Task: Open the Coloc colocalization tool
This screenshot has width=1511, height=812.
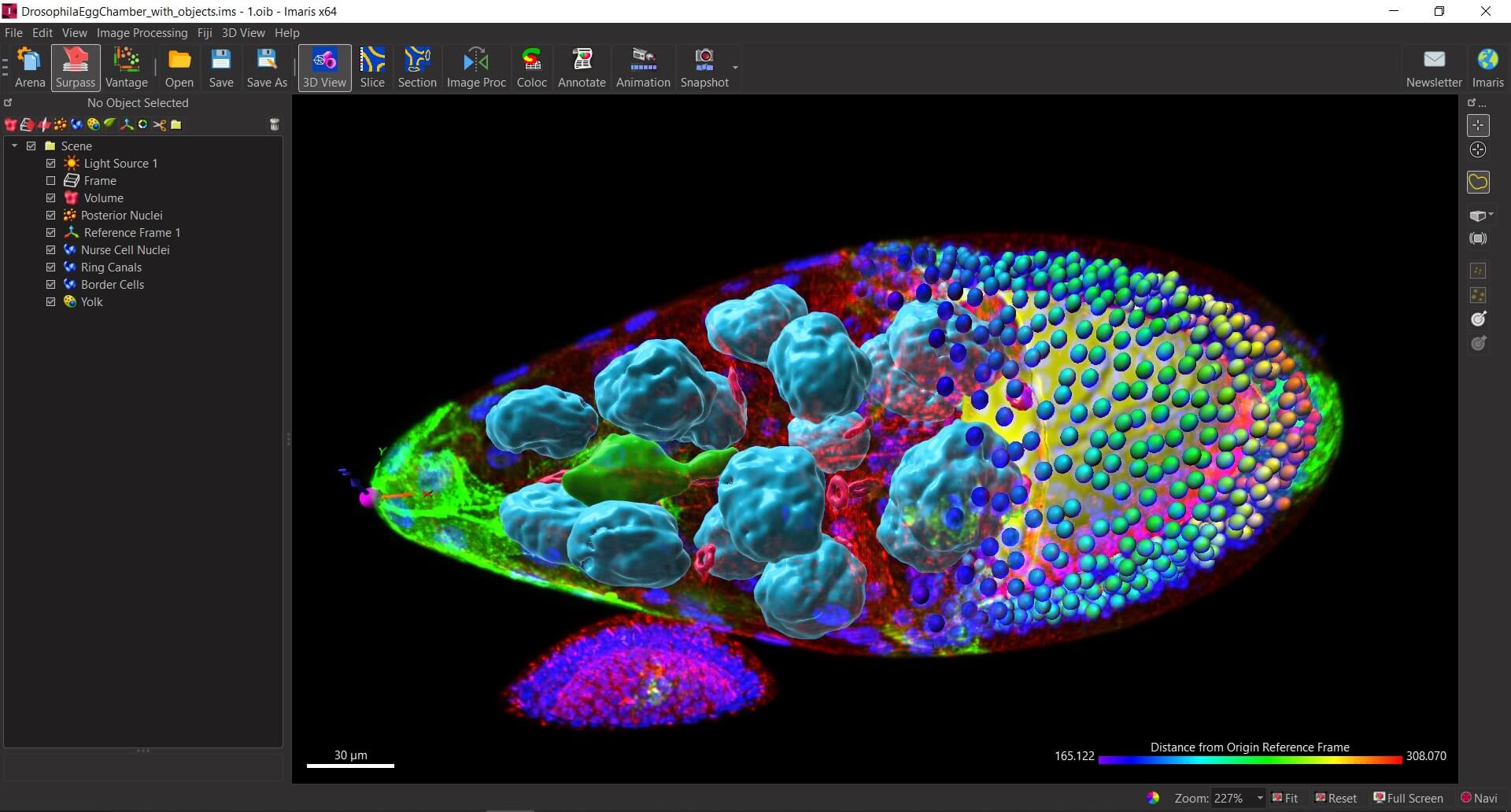Action: (x=531, y=68)
